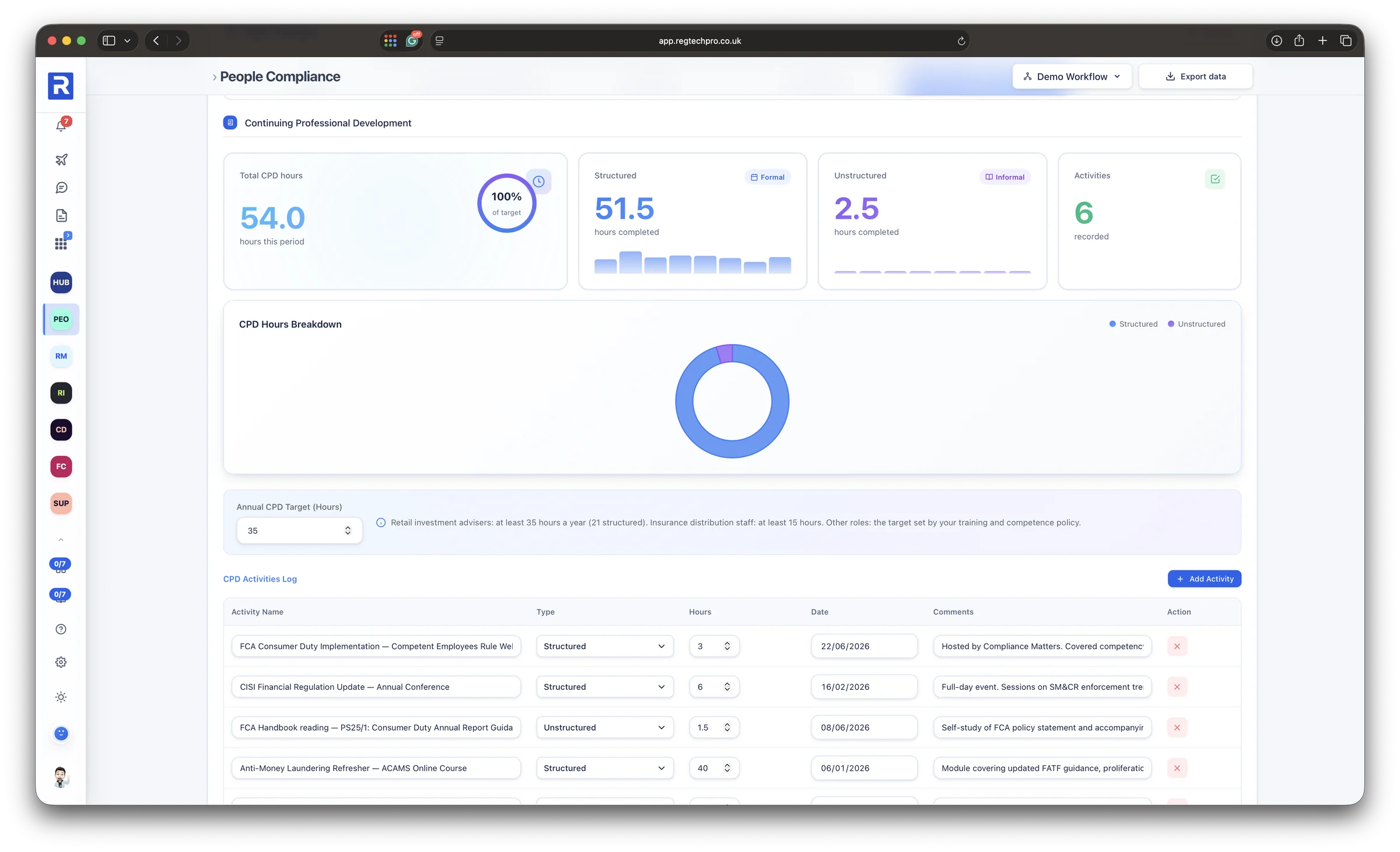Open Type dropdown showing Unstructured
The width and height of the screenshot is (1400, 852).
(605, 727)
